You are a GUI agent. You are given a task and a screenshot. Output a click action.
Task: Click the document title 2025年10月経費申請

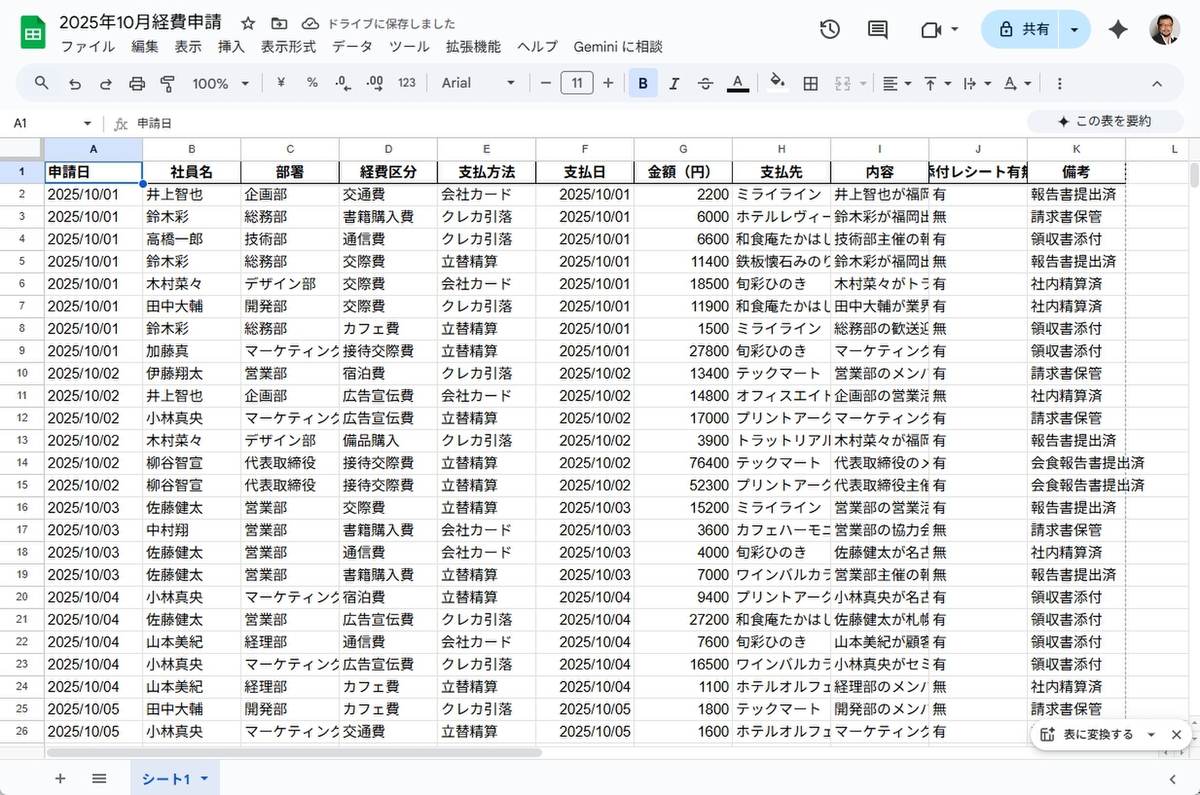(x=141, y=22)
